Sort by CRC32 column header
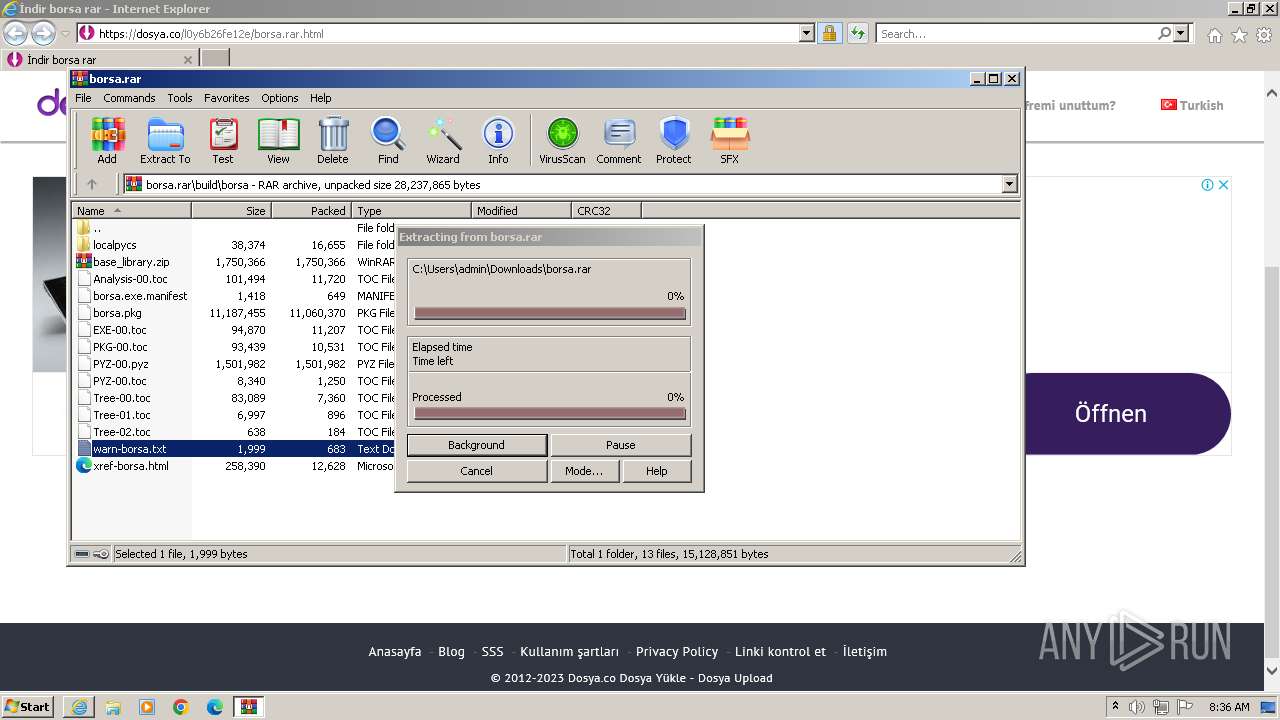 606,211
